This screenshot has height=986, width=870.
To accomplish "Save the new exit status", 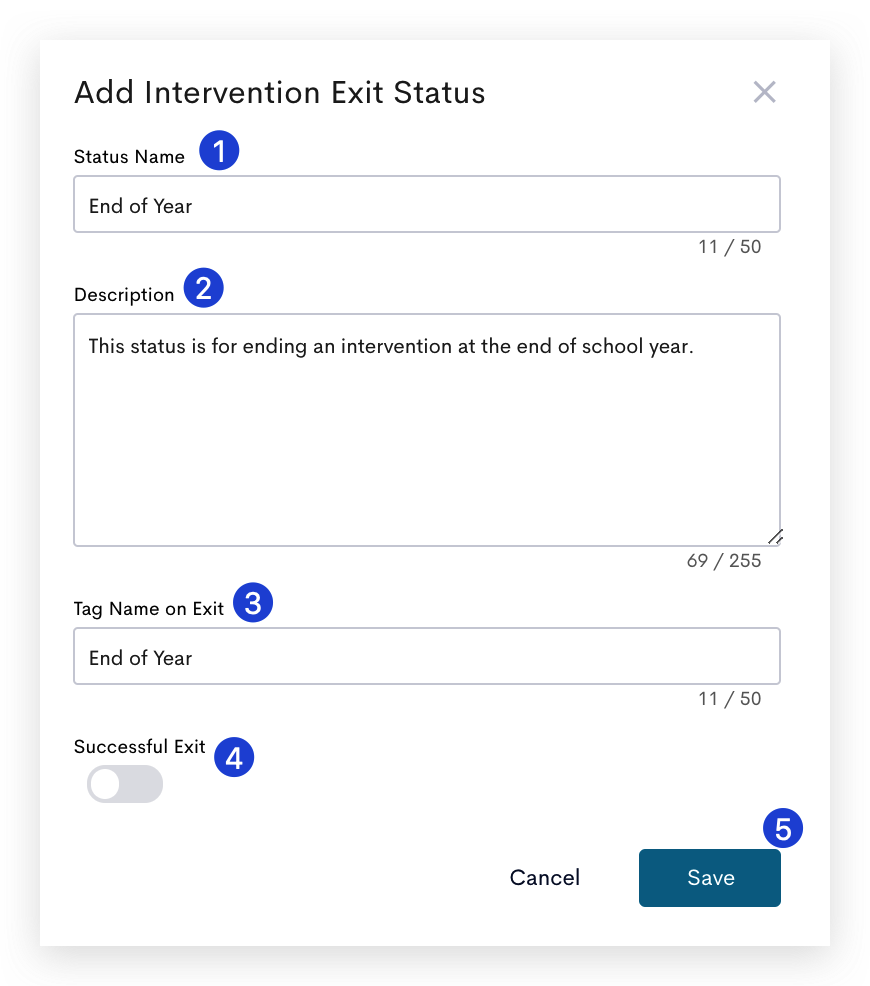I will (x=710, y=878).
